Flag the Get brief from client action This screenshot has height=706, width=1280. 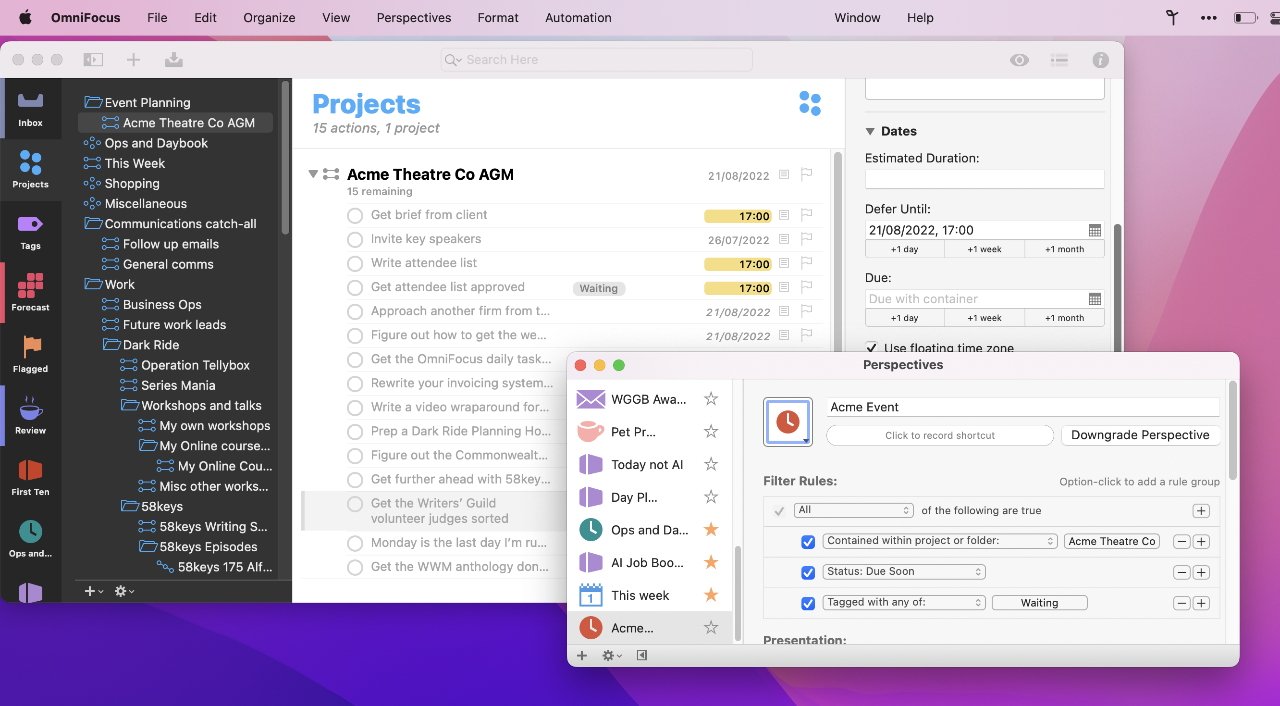[806, 215]
